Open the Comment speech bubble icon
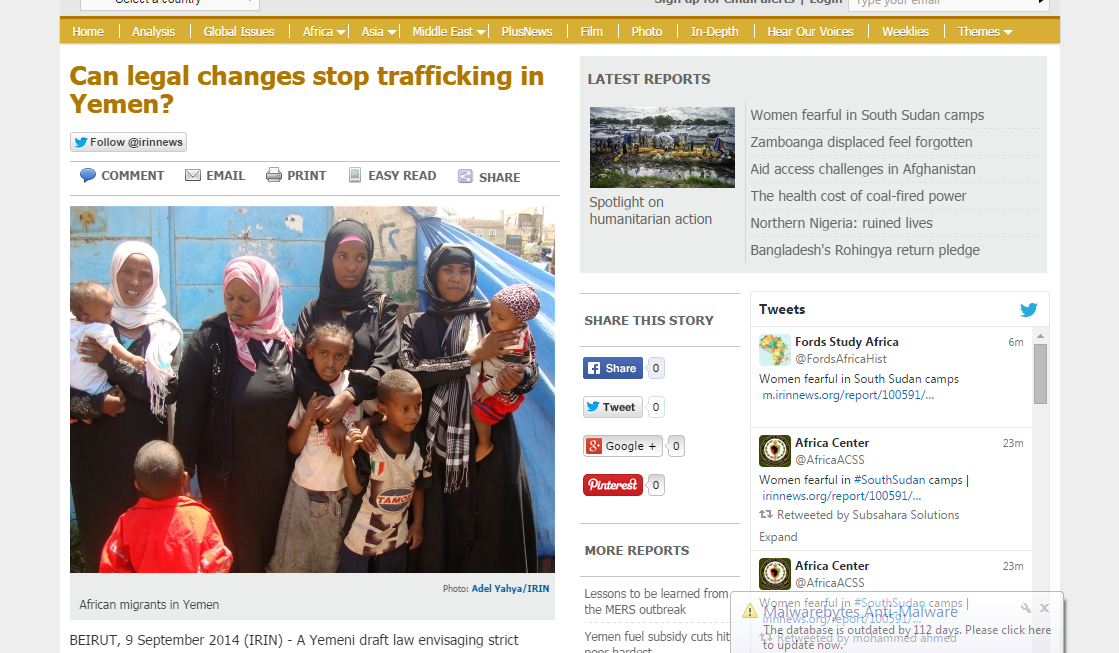 coord(88,176)
